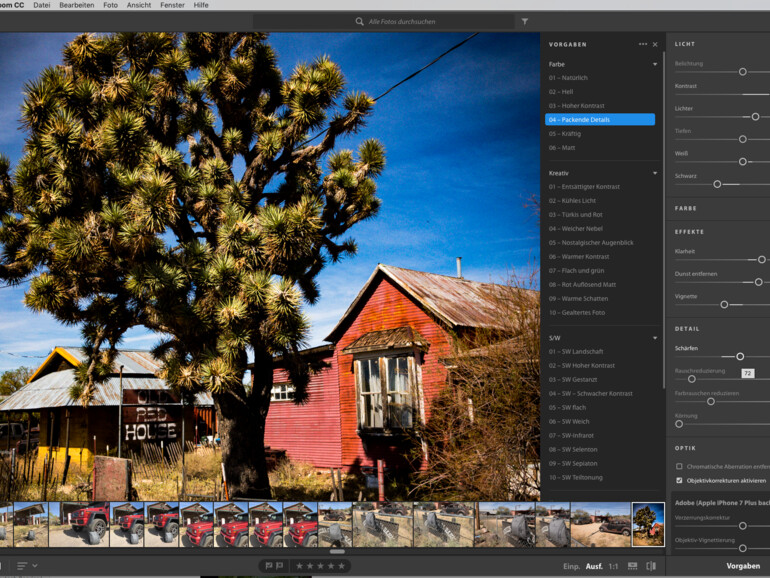
Task: Close the Vorgaben panel
Action: (x=655, y=44)
